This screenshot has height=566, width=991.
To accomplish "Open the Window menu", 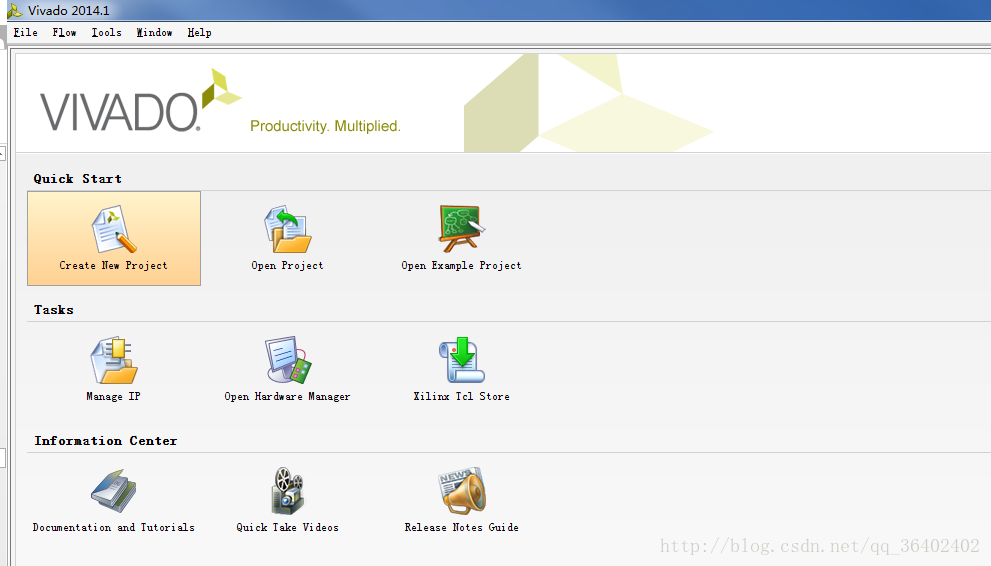I will tap(154, 32).
